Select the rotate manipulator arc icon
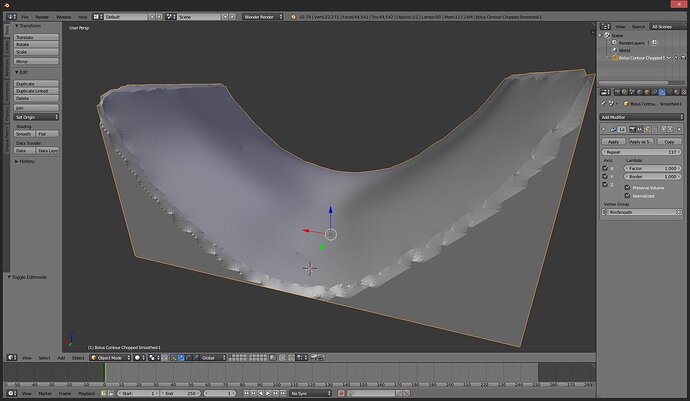This screenshot has width=690, height=401. pos(189,357)
